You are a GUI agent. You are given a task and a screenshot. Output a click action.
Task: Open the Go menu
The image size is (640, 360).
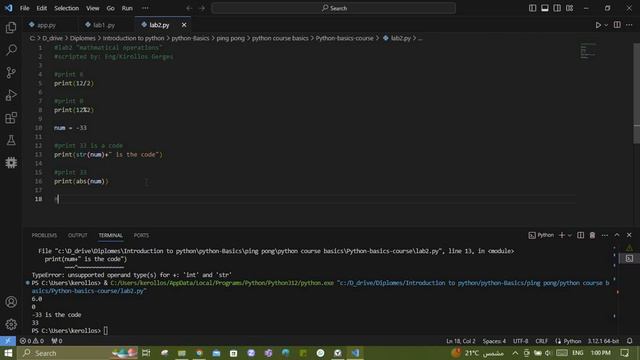(x=111, y=8)
